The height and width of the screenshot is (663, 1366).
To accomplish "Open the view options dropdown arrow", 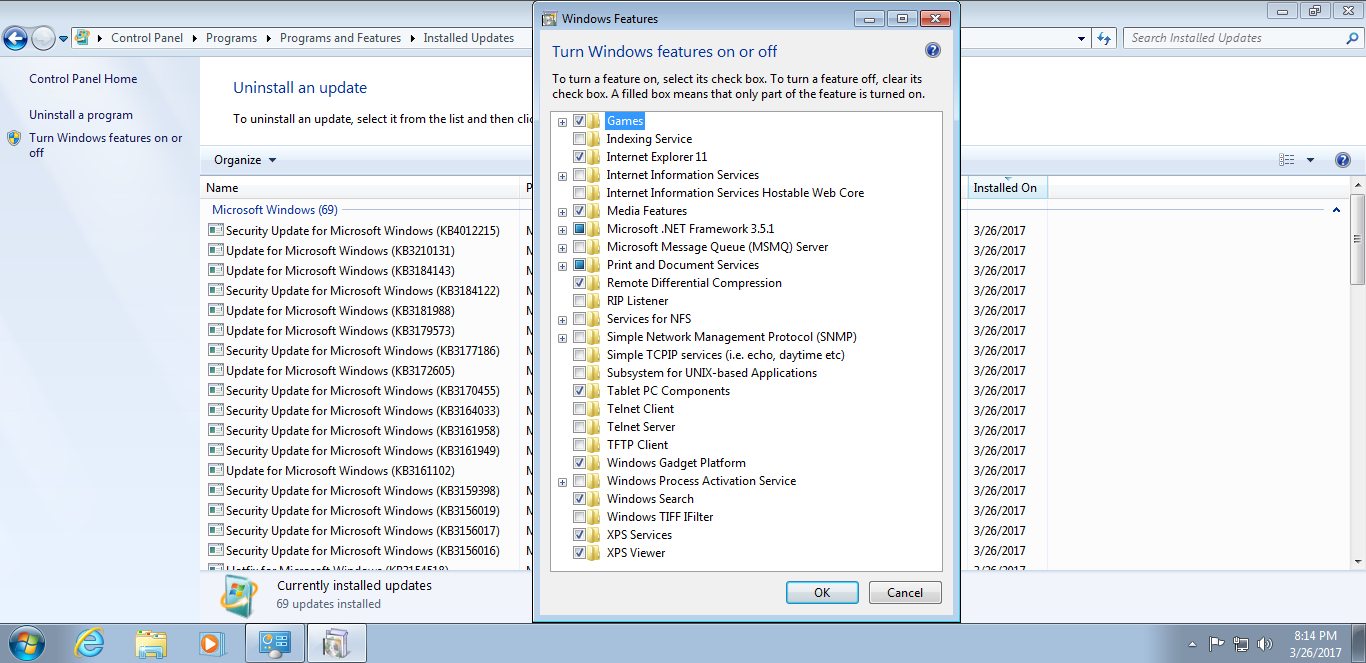I will pyautogui.click(x=1310, y=160).
